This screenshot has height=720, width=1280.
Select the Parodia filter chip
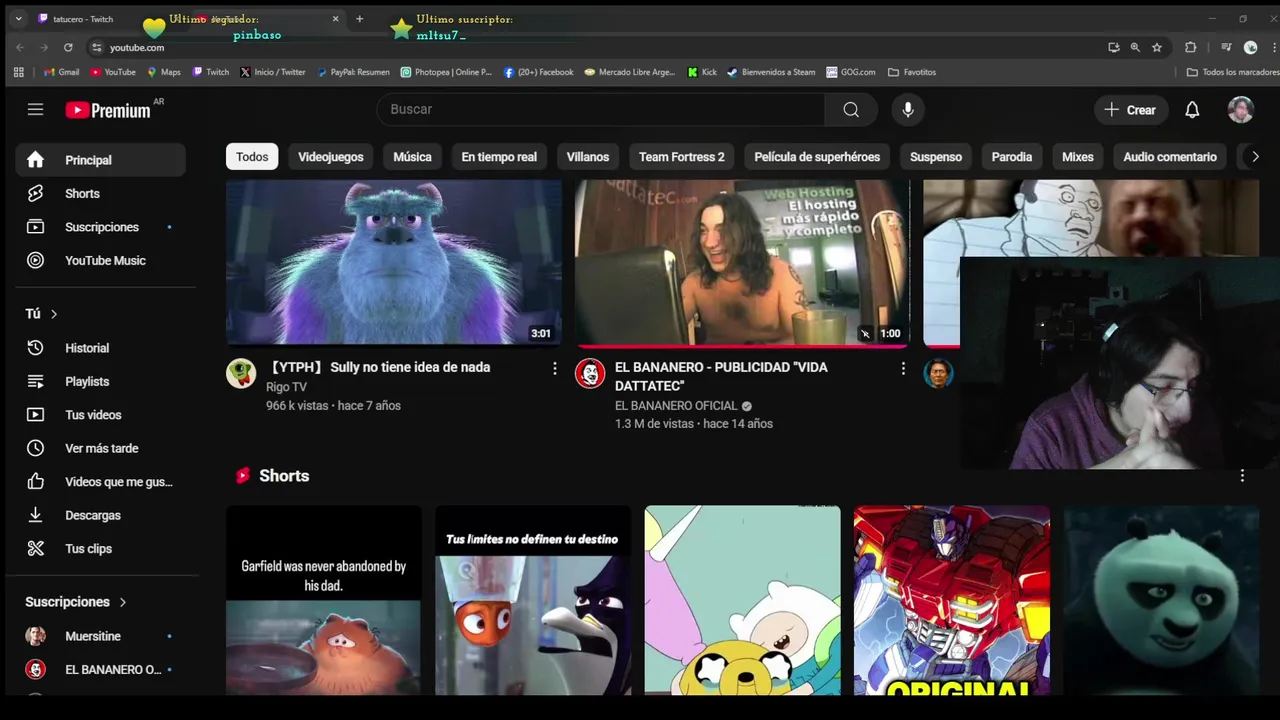pyautogui.click(x=1012, y=157)
